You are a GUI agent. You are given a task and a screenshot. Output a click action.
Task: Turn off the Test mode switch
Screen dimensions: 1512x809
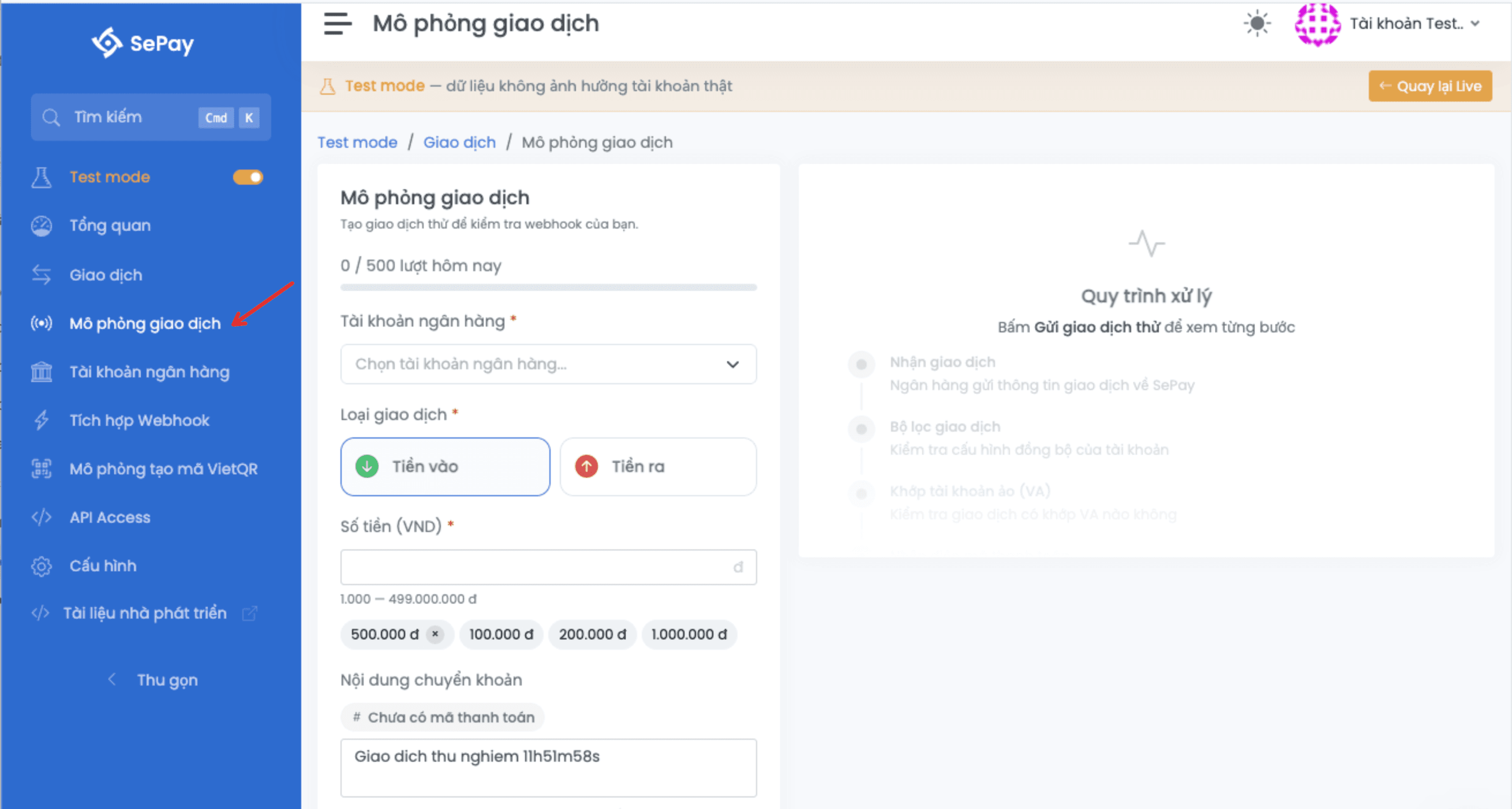tap(248, 177)
